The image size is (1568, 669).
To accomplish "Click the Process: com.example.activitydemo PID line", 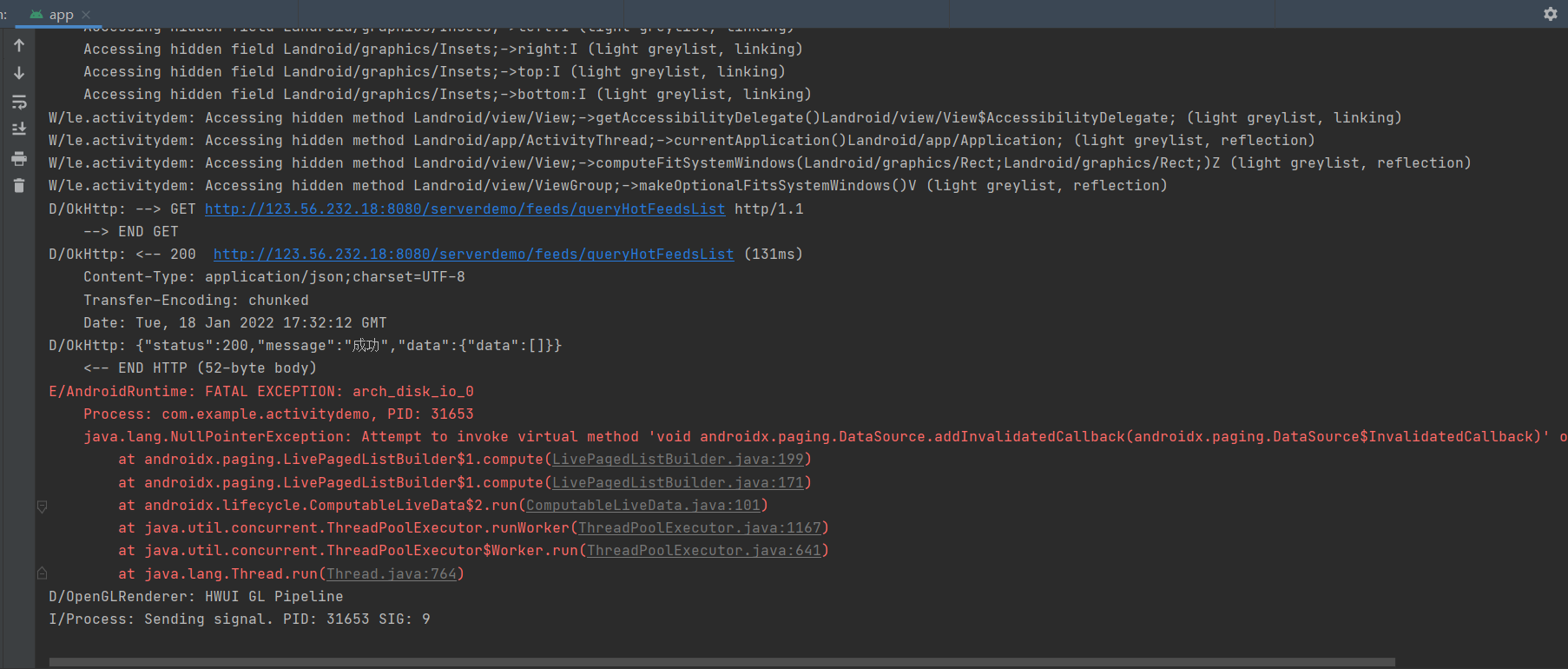I will pyautogui.click(x=279, y=414).
